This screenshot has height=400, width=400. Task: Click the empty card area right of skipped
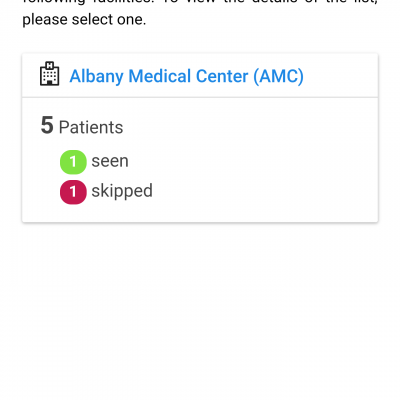point(265,192)
